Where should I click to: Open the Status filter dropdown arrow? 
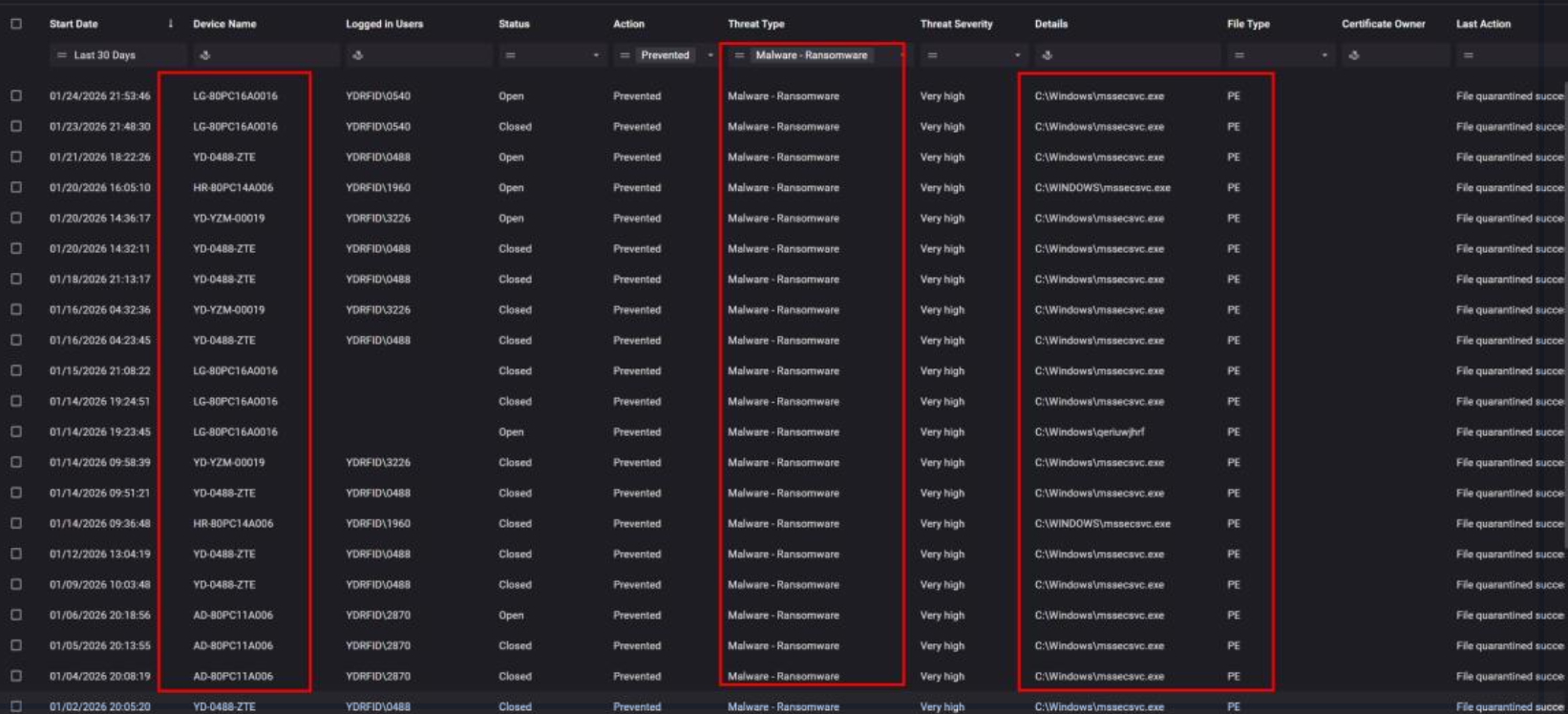click(596, 55)
